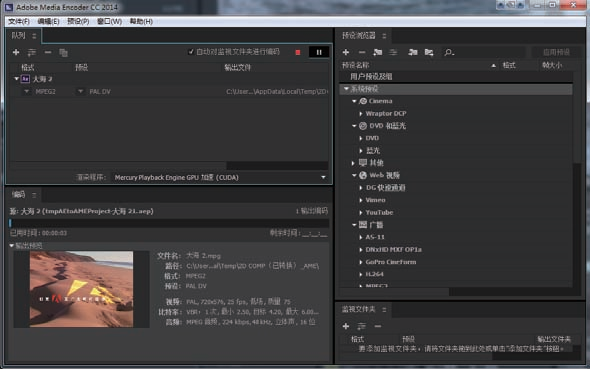Expand the Vimeo presets
The image size is (590, 369).
pos(361,200)
